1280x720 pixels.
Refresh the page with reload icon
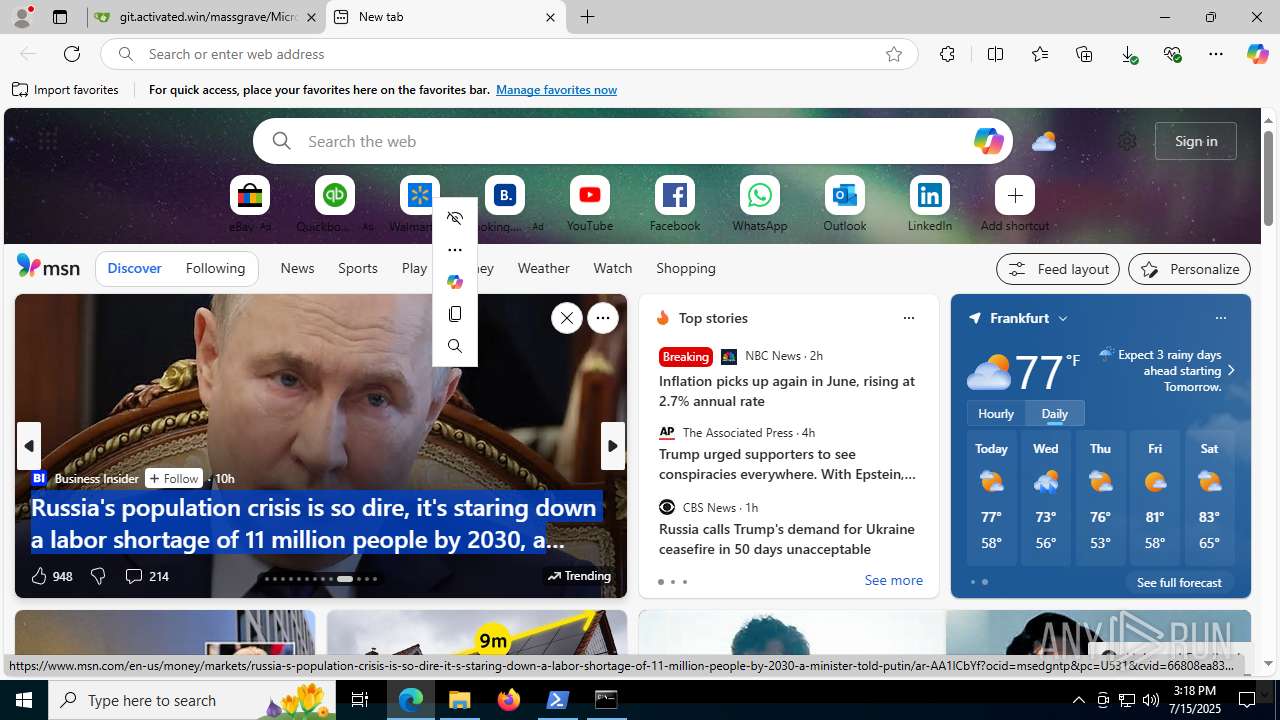(x=72, y=54)
